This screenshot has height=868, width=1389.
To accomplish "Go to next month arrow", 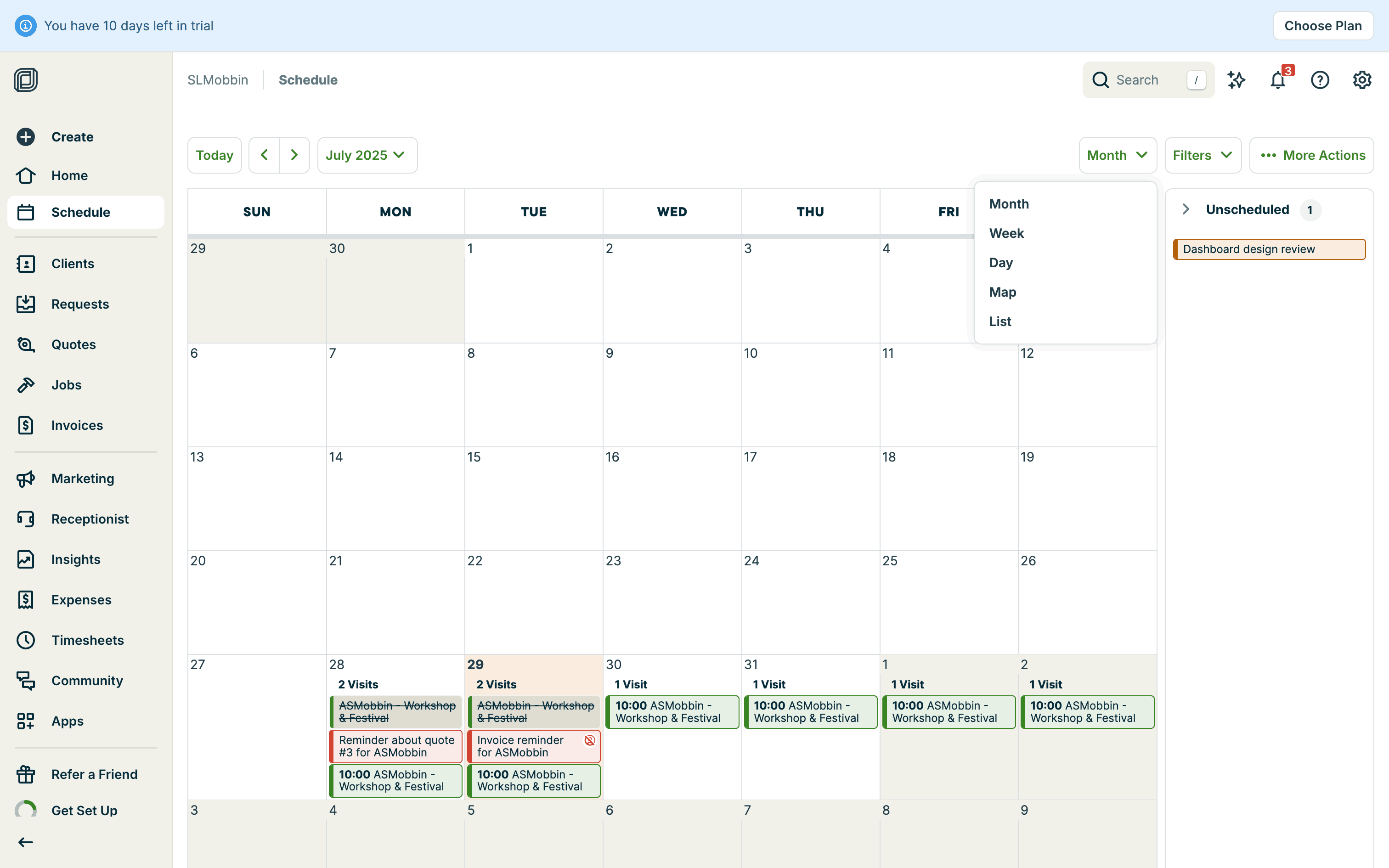I will [294, 155].
